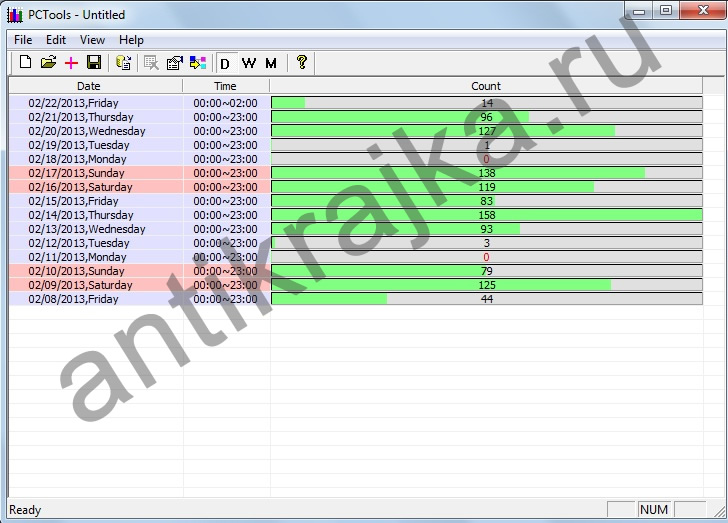Open properties via the checklist icon
728x523 pixels.
174,63
